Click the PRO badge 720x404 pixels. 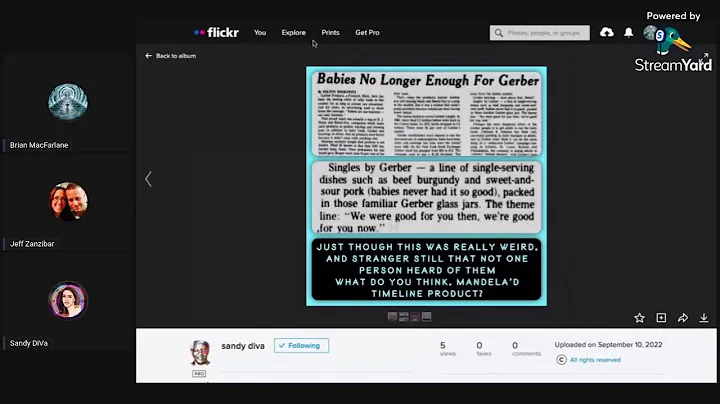199,374
